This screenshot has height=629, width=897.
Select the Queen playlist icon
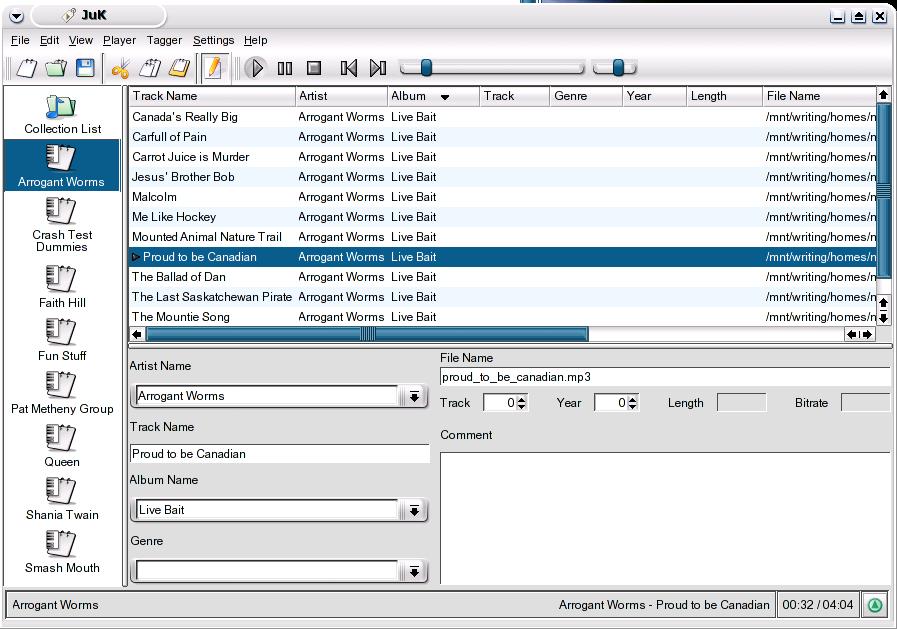coord(62,445)
